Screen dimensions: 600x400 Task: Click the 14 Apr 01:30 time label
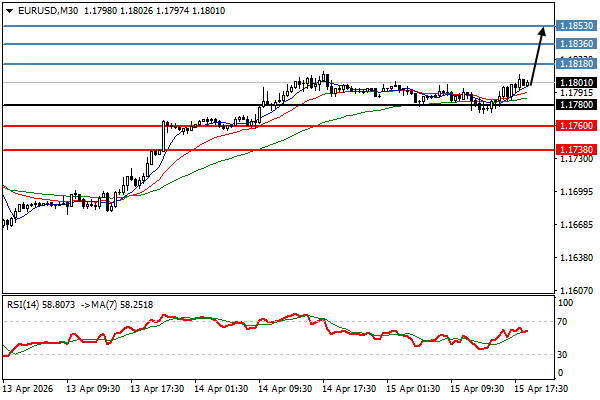[x=220, y=386]
